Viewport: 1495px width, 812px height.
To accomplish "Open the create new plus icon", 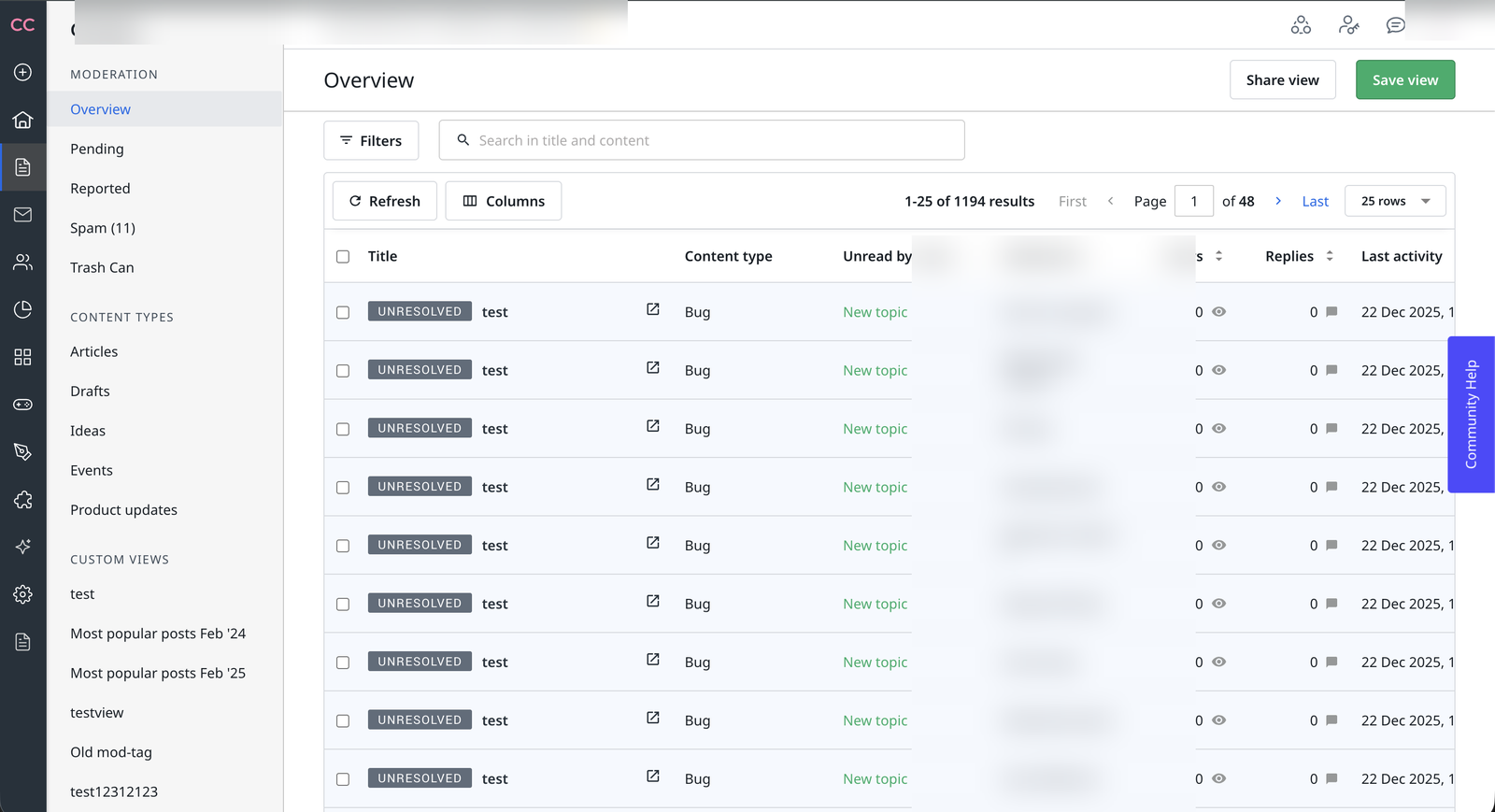I will point(22,72).
